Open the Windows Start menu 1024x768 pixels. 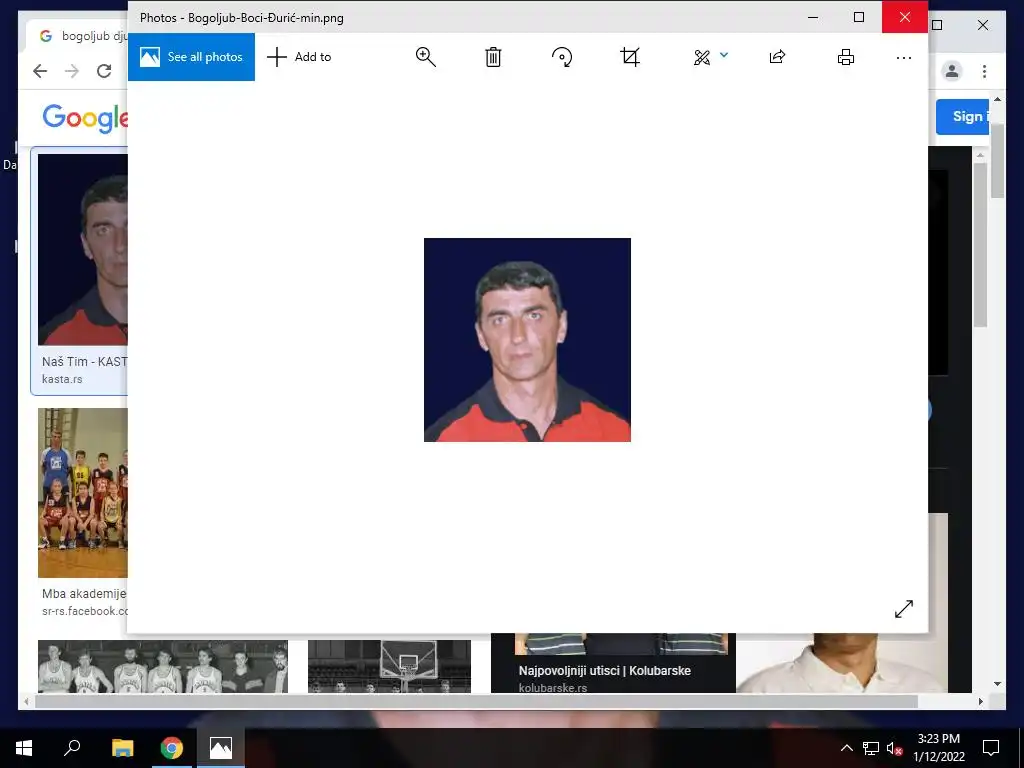pos(24,748)
